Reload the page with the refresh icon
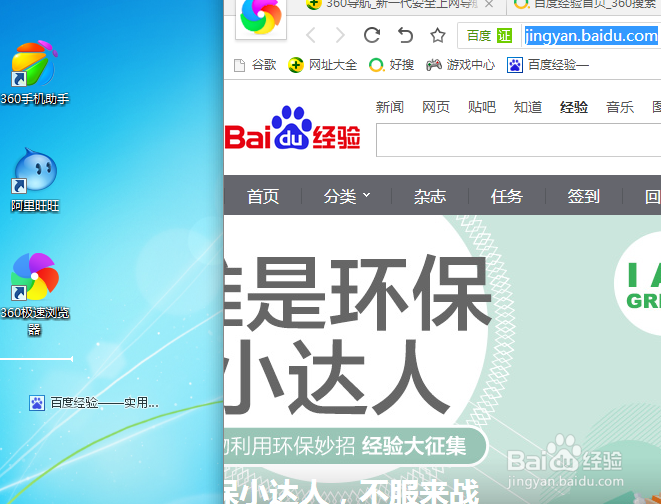661x504 pixels. (372, 35)
